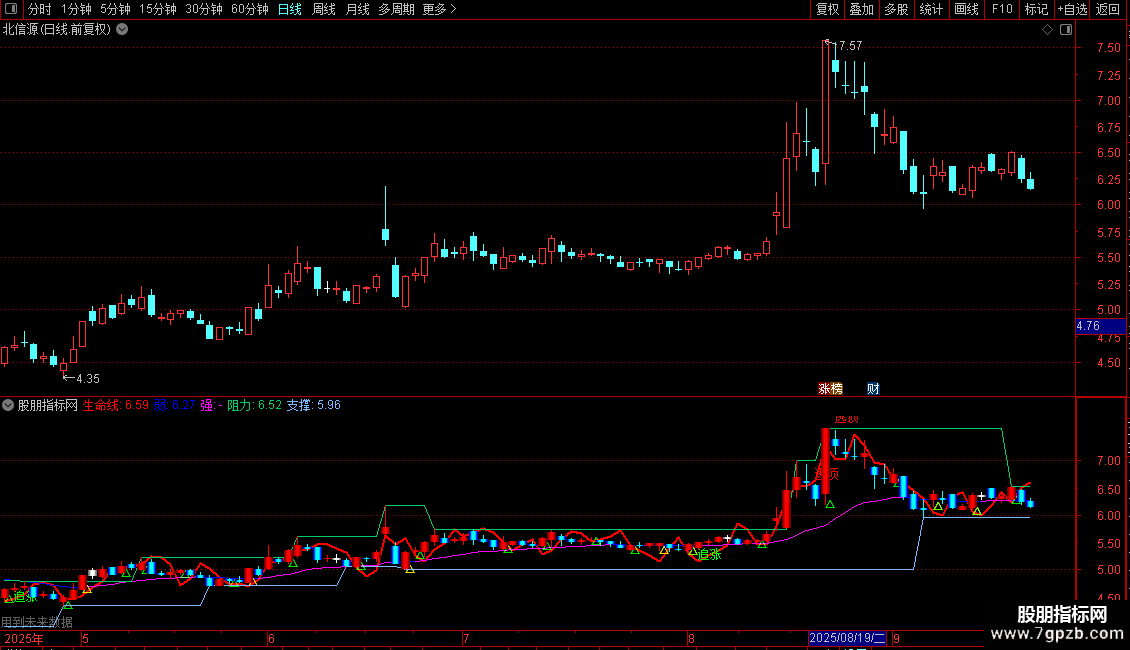The width and height of the screenshot is (1130, 650).
Task: Click the 统计 statistics button
Action: tap(931, 9)
